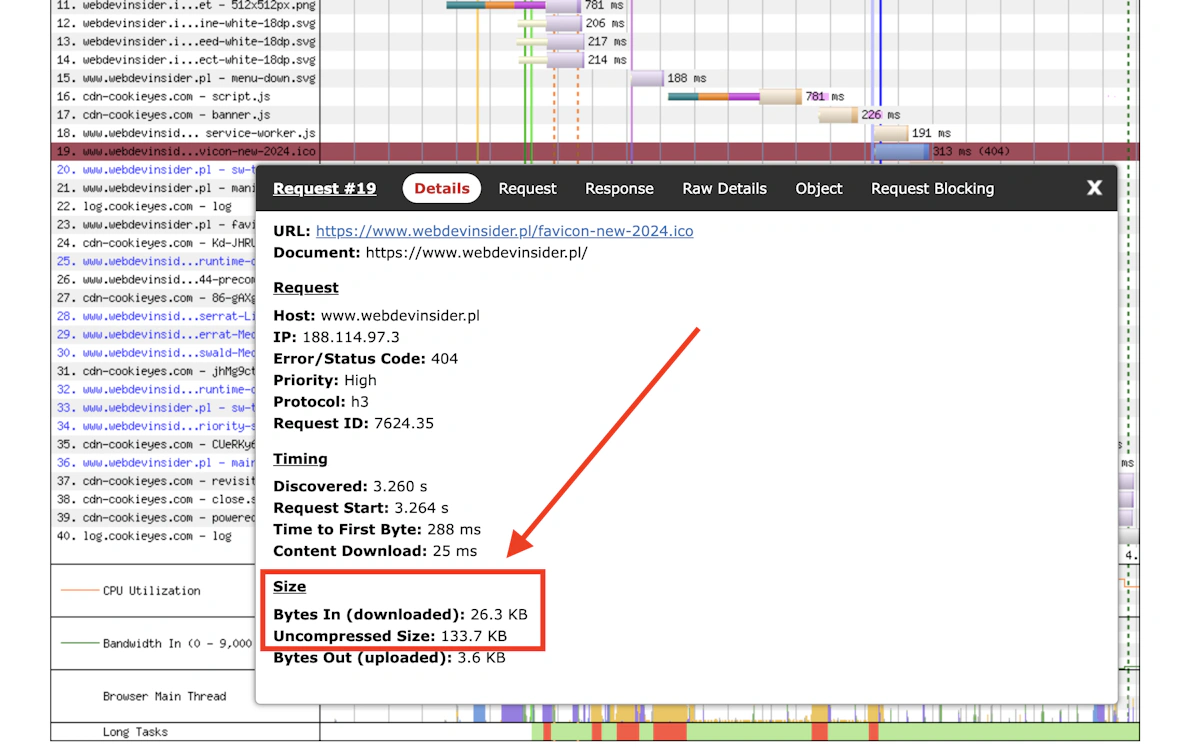Select the Details tab

(x=442, y=188)
